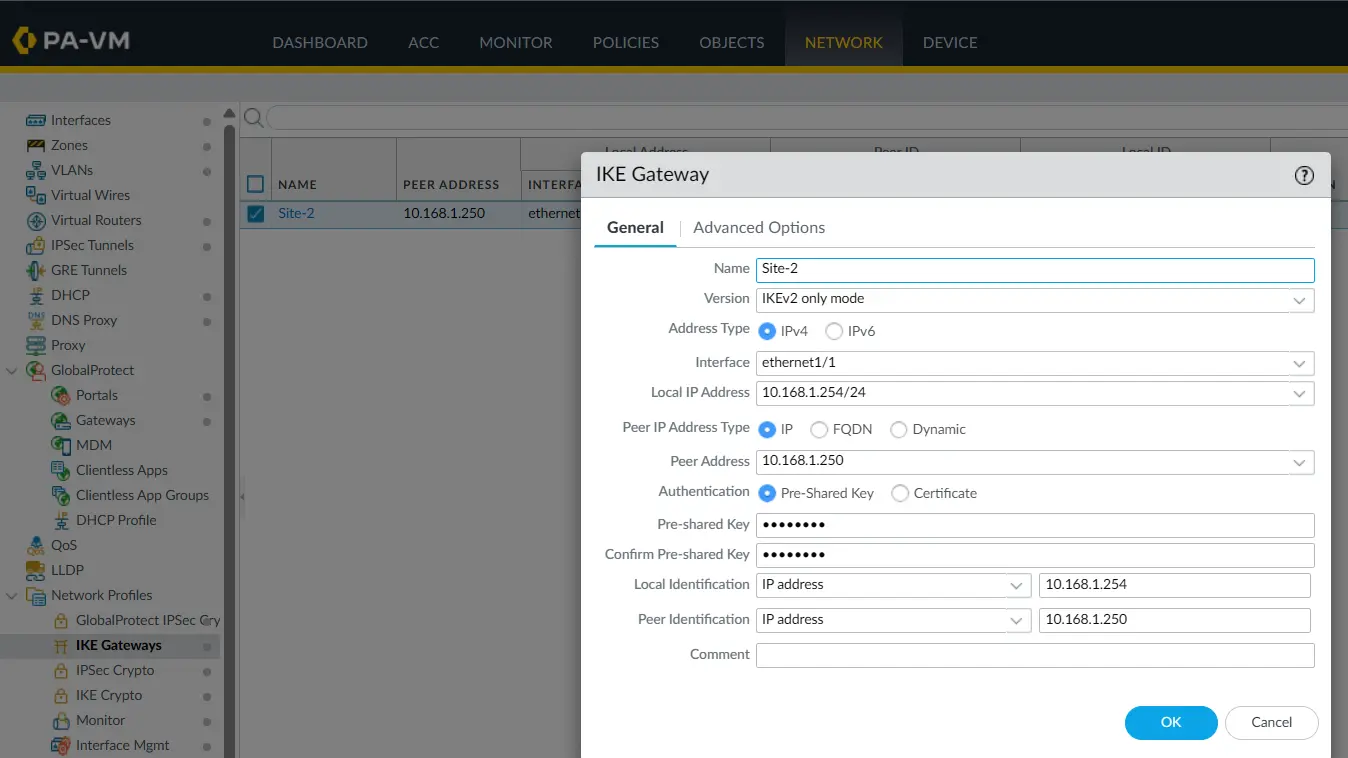1348x758 pixels.
Task: Click the DHCP sidebar icon
Action: coord(36,295)
